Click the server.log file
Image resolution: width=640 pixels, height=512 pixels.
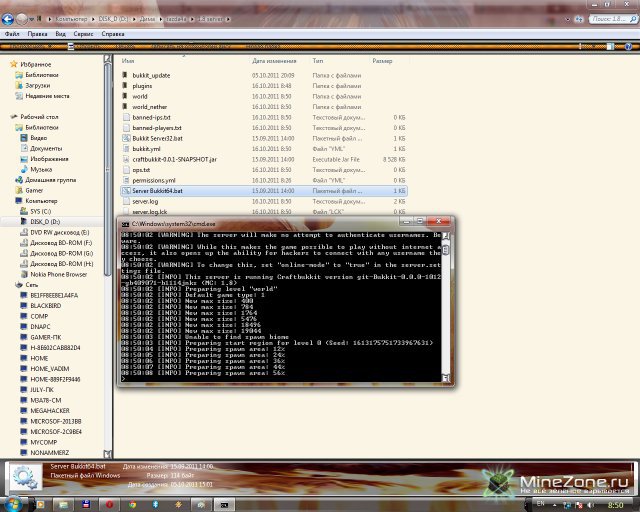coord(146,201)
